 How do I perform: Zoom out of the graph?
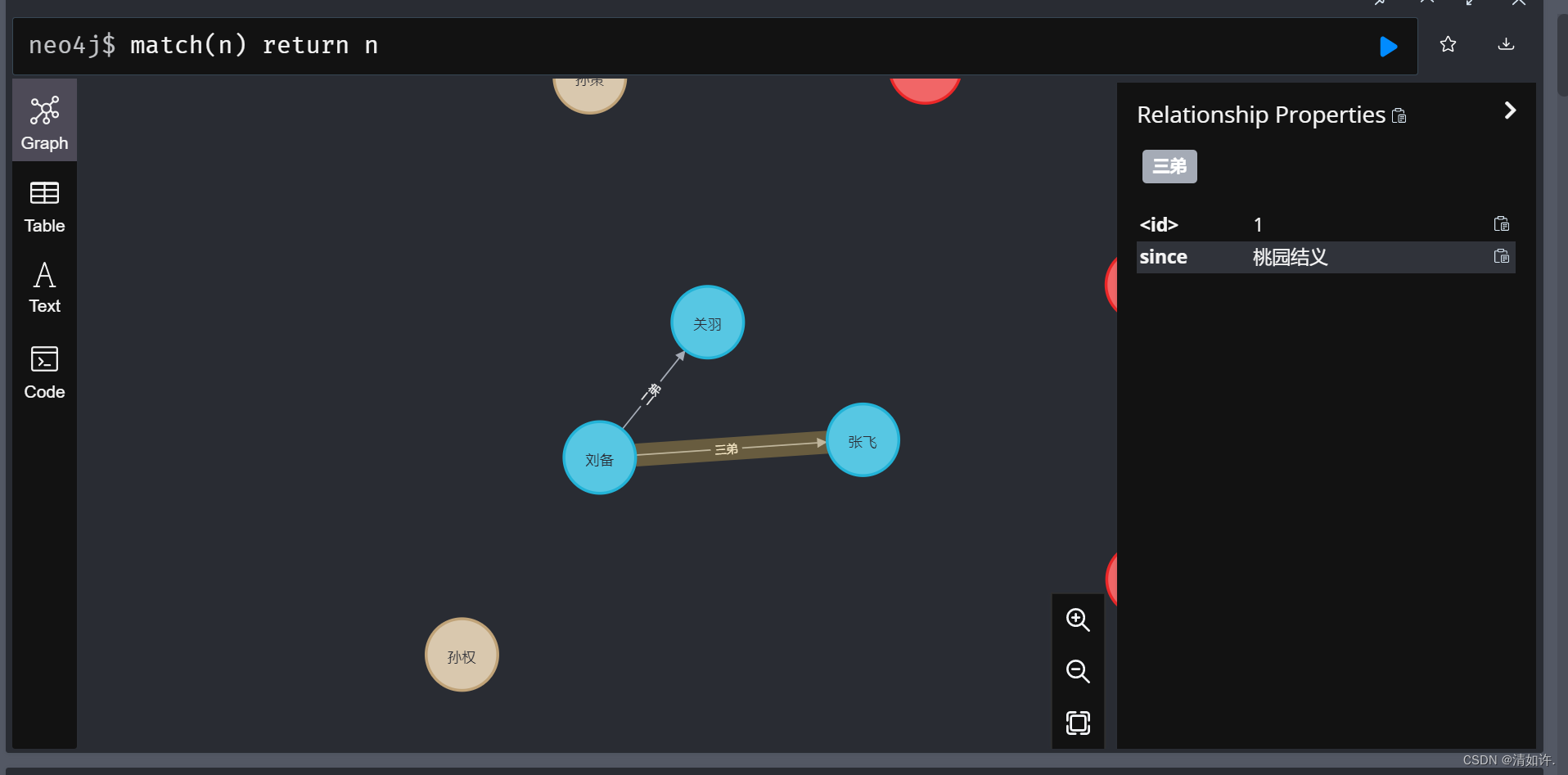pyautogui.click(x=1078, y=671)
